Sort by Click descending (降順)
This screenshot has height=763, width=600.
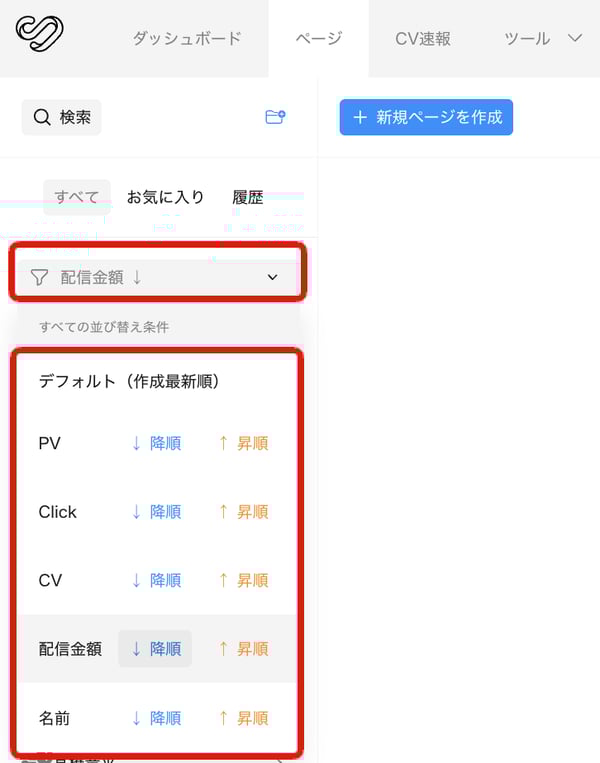(156, 512)
